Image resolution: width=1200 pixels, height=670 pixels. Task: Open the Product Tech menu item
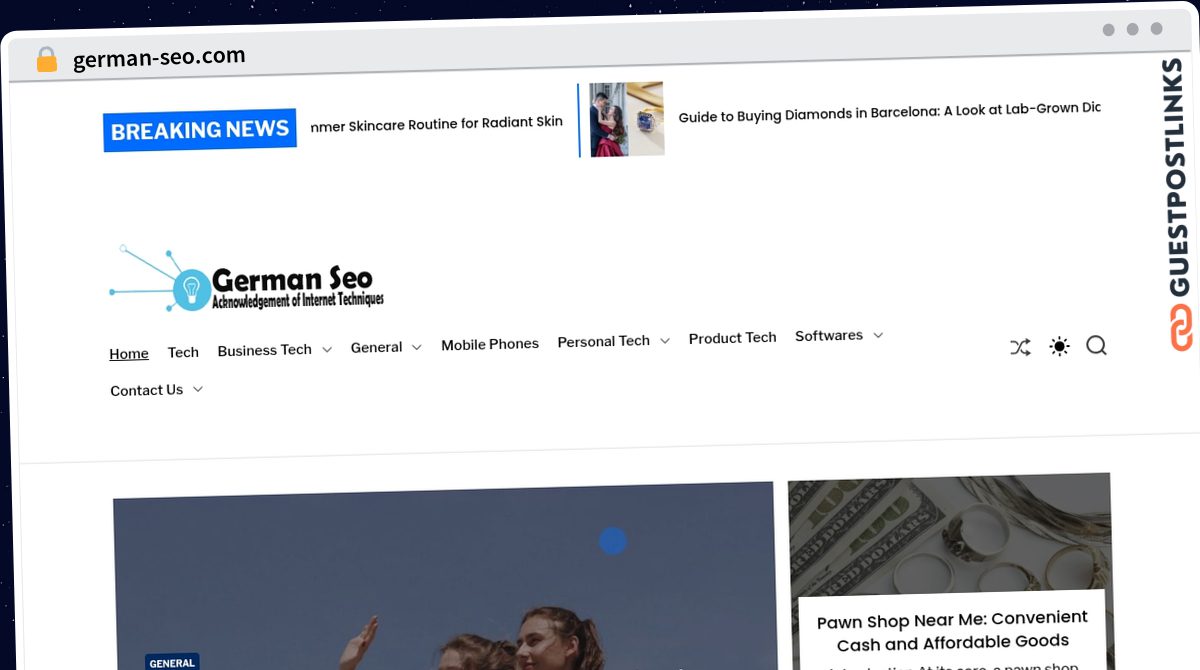[733, 338]
